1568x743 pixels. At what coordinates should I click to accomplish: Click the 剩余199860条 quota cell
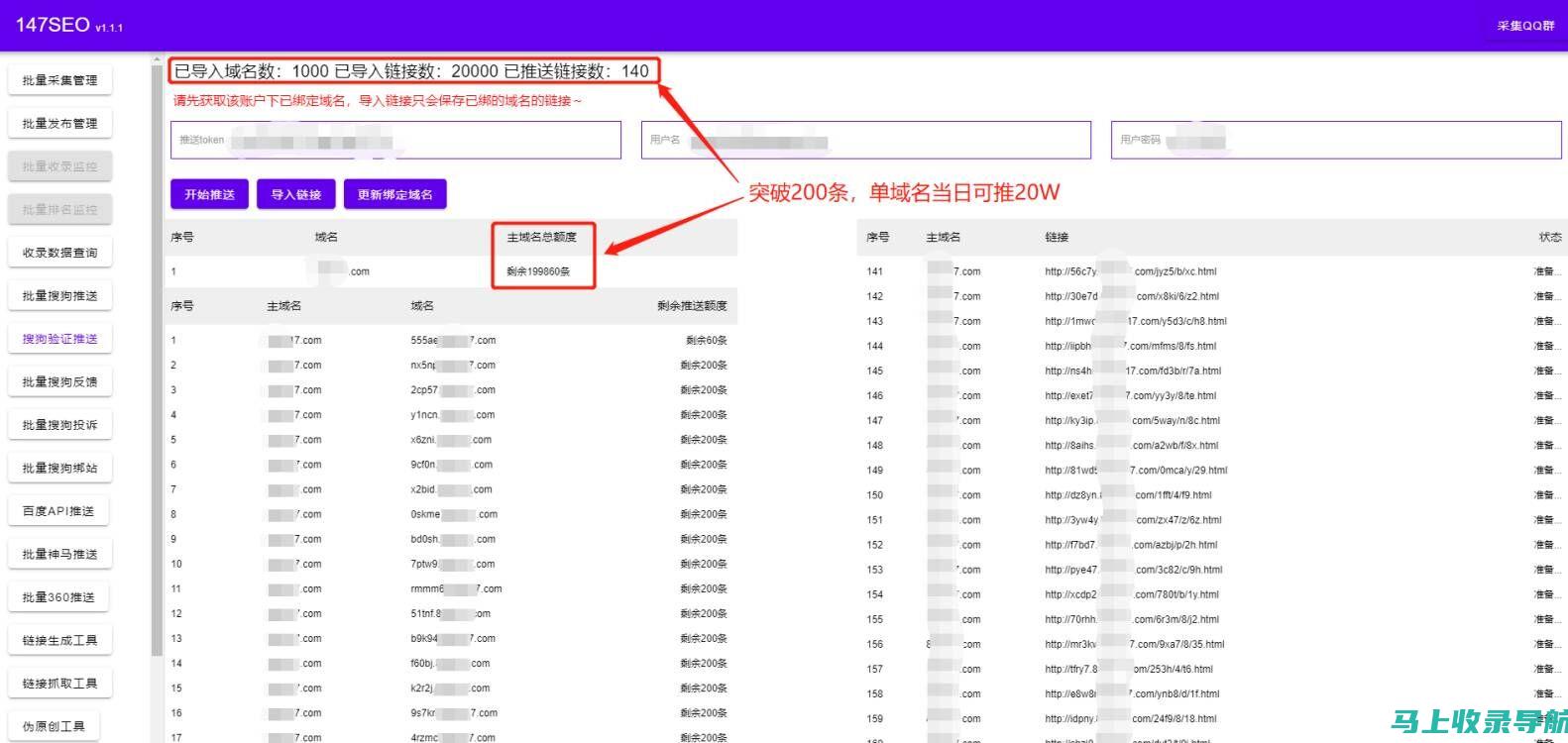tap(538, 271)
